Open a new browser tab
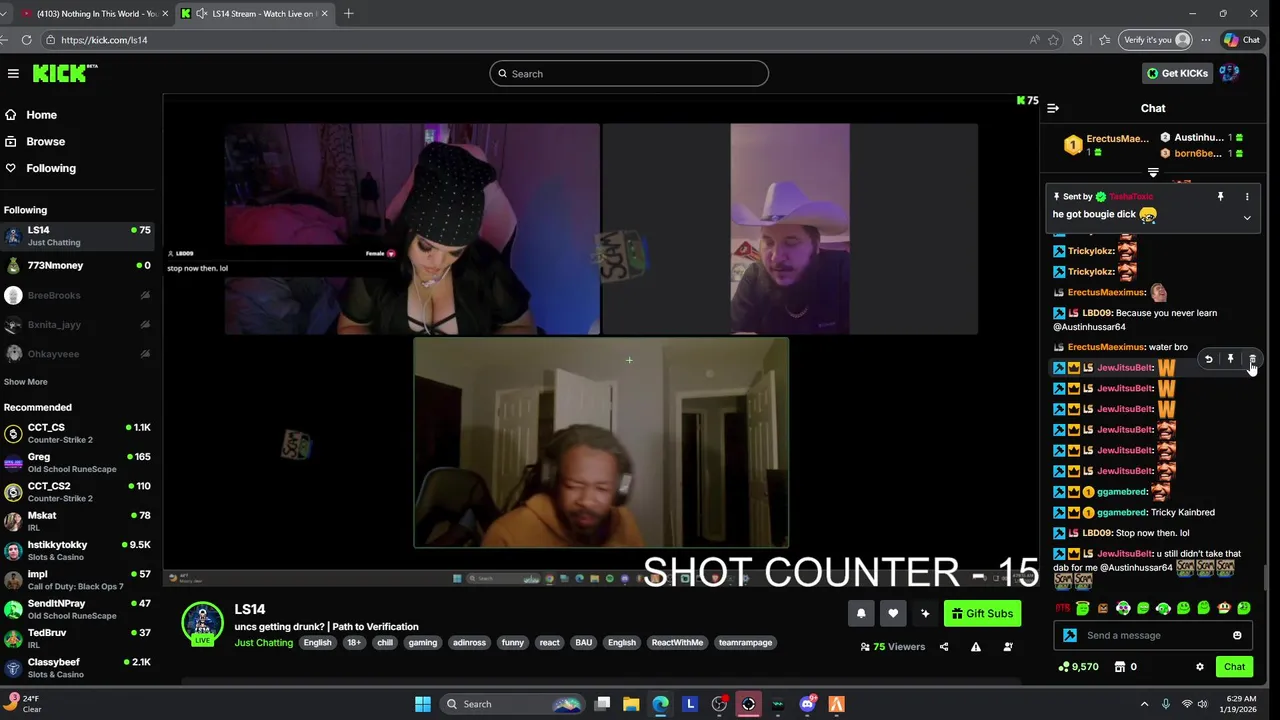 [x=348, y=14]
